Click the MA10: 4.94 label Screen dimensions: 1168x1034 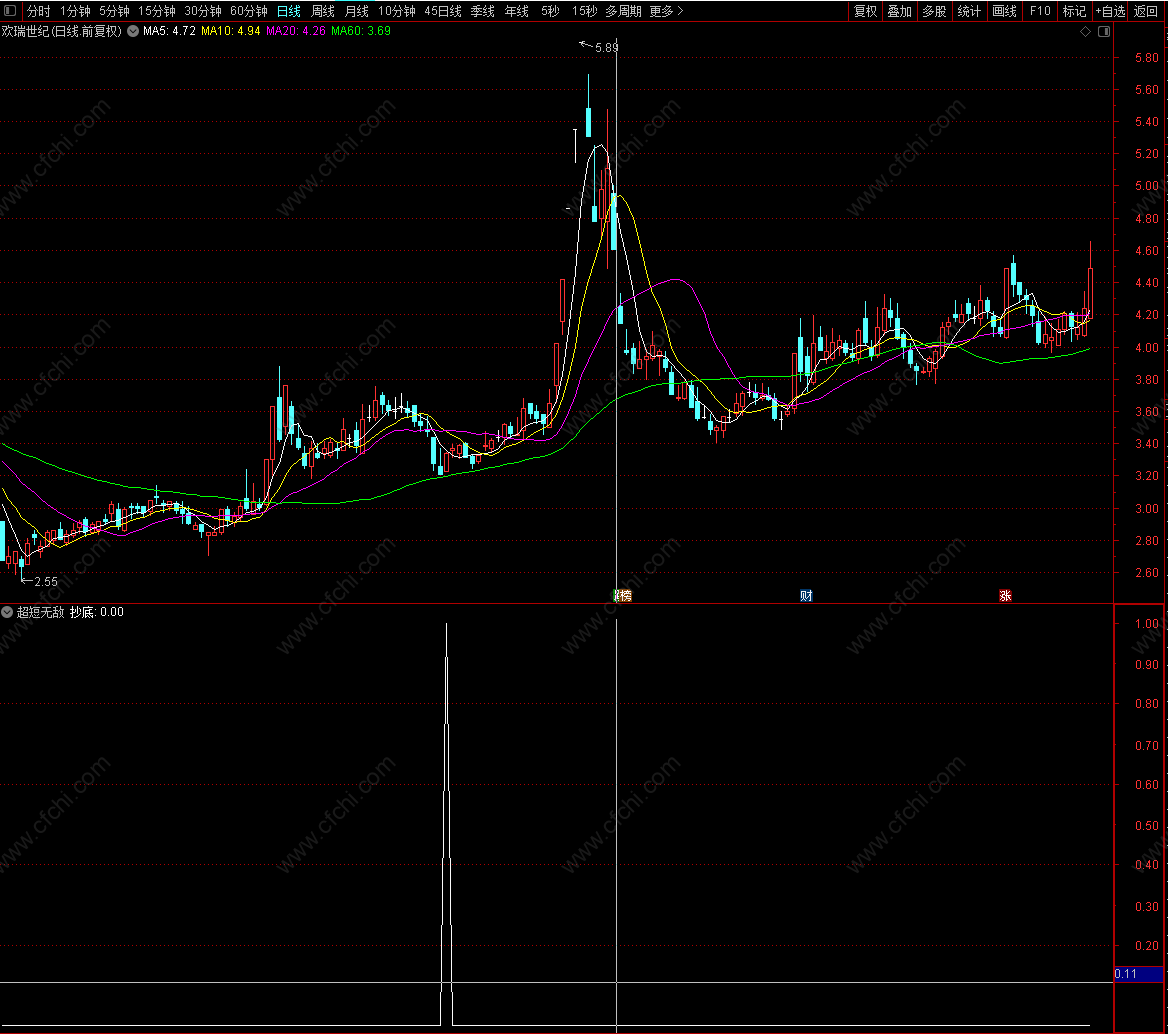(x=231, y=31)
